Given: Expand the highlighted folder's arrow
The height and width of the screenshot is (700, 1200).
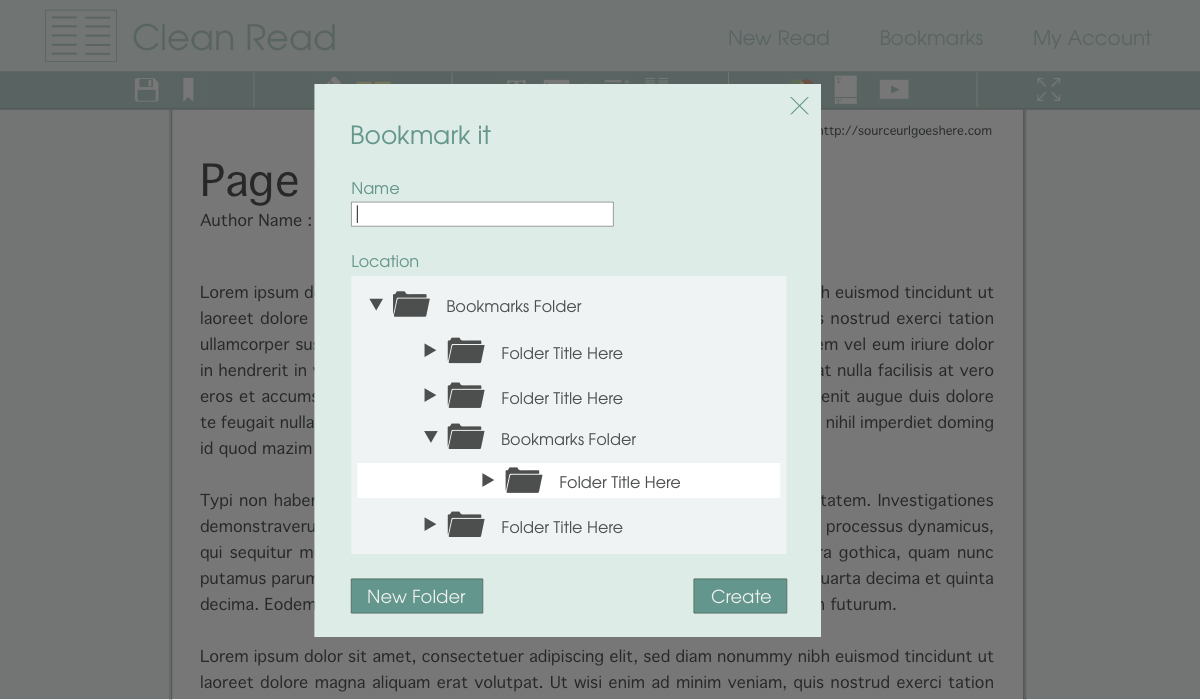Looking at the screenshot, I should [488, 481].
